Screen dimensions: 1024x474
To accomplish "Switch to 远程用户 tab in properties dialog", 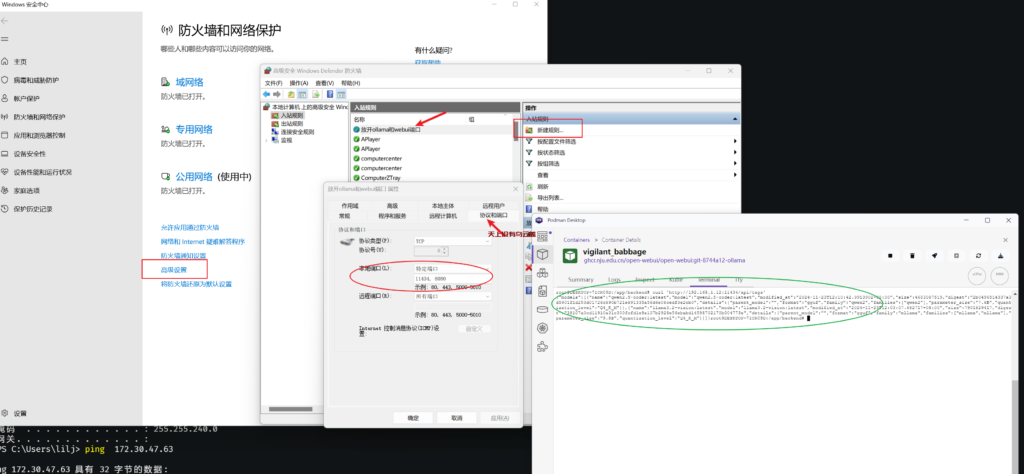I will click(493, 206).
